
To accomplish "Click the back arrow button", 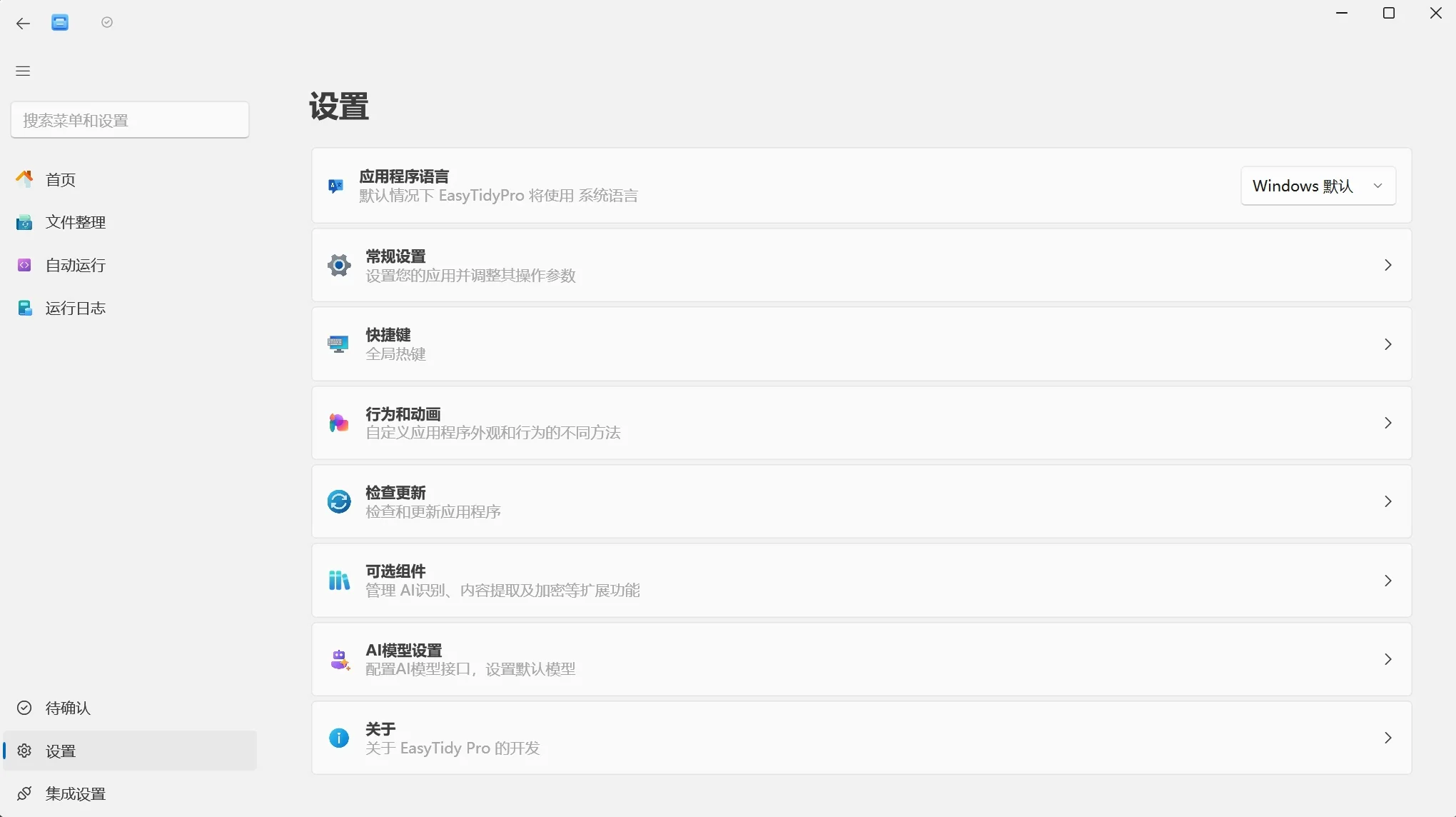I will coord(23,24).
